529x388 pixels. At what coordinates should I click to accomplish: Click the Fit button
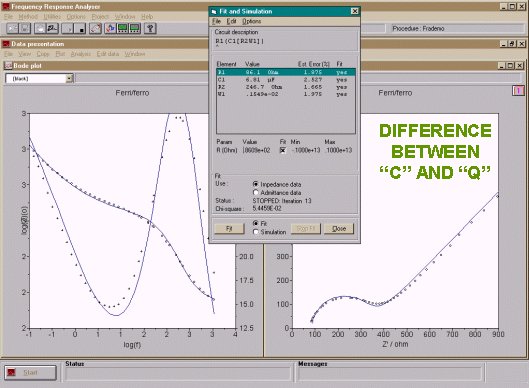[x=229, y=228]
